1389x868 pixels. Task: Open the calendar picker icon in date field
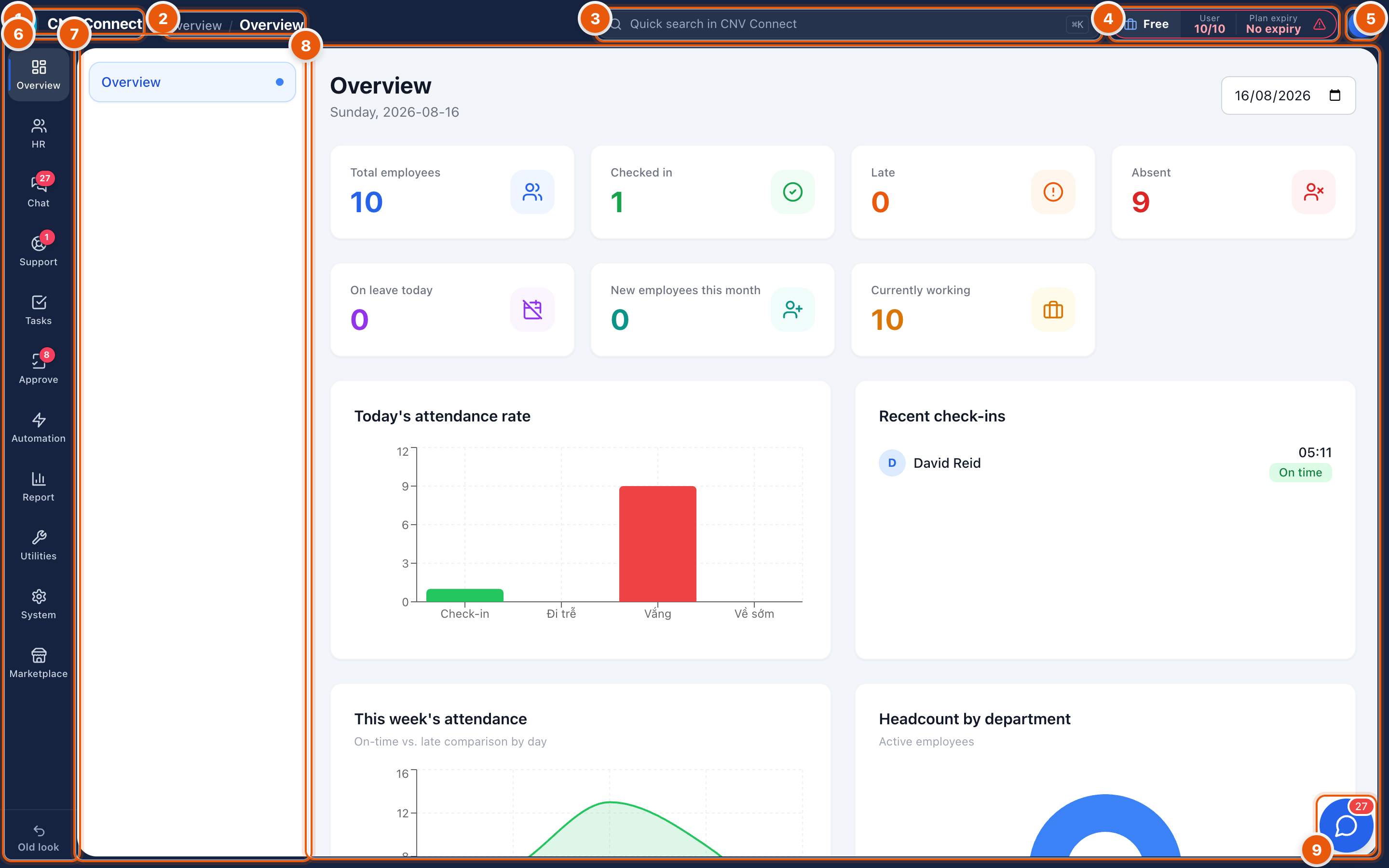1335,95
